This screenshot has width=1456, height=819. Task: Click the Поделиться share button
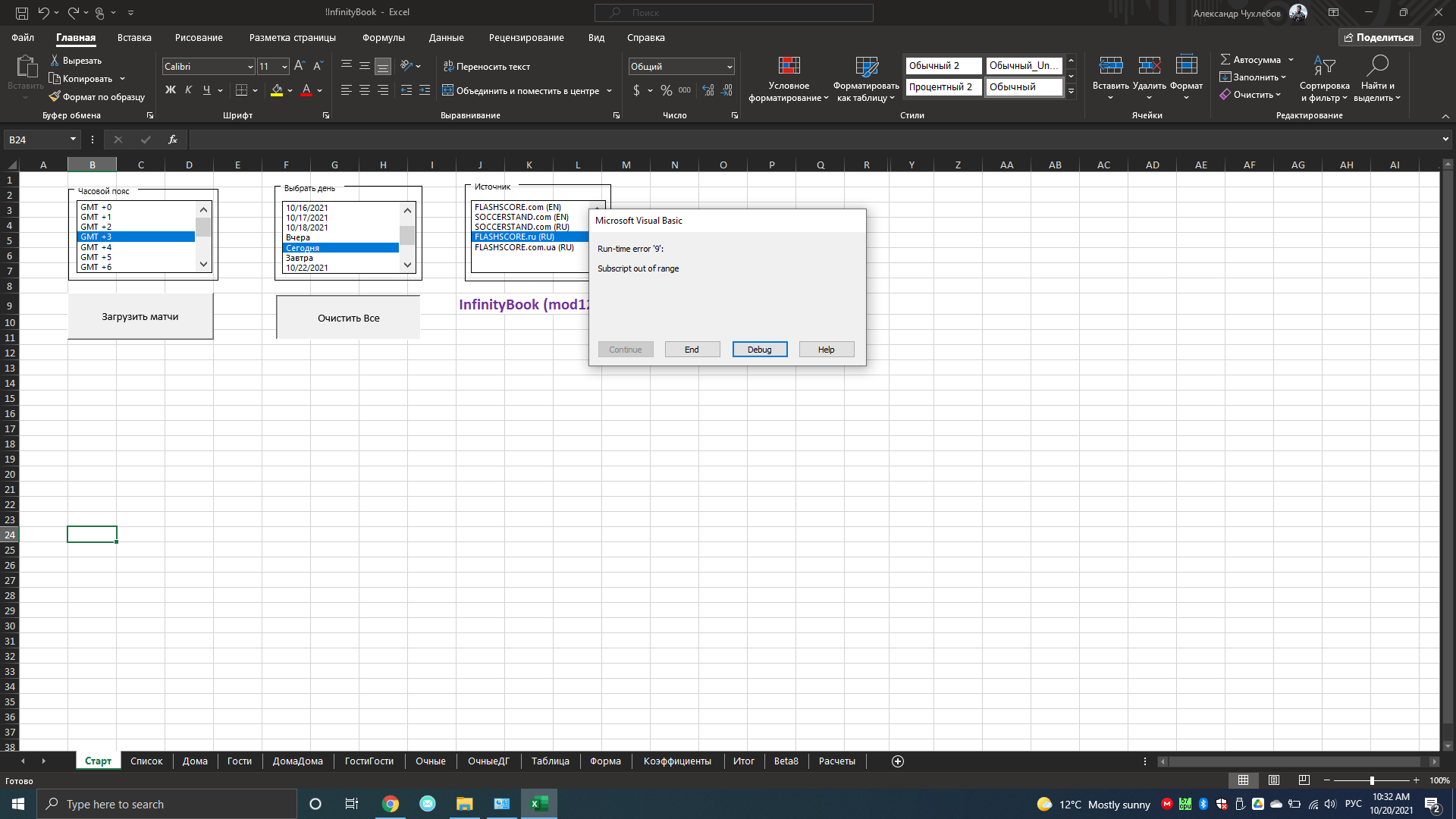pyautogui.click(x=1379, y=37)
